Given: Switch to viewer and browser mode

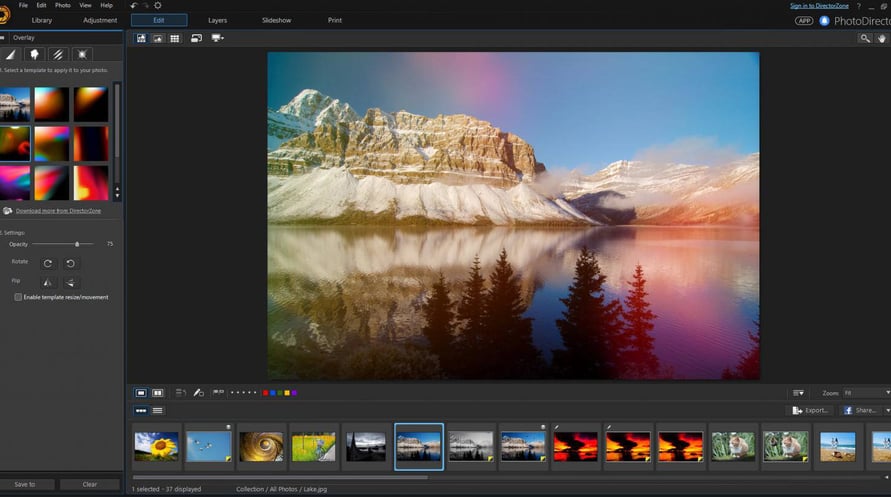Looking at the screenshot, I should [x=141, y=38].
